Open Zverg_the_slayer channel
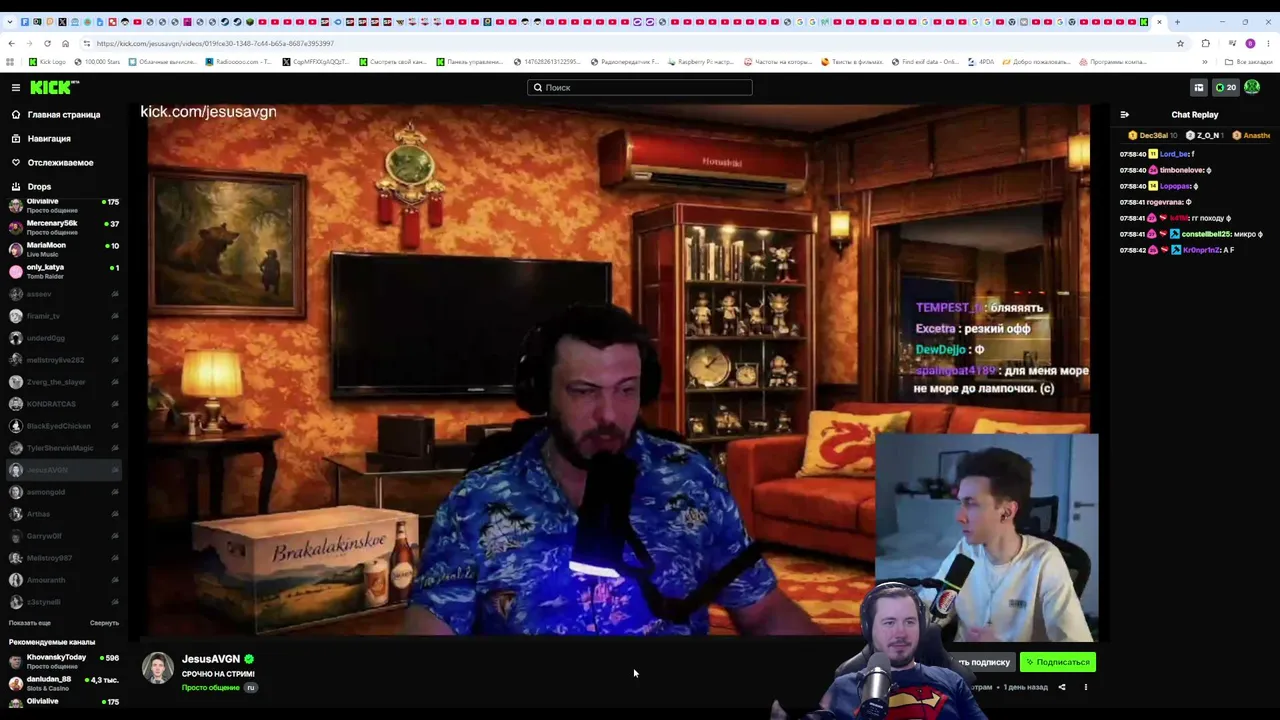 (64, 382)
